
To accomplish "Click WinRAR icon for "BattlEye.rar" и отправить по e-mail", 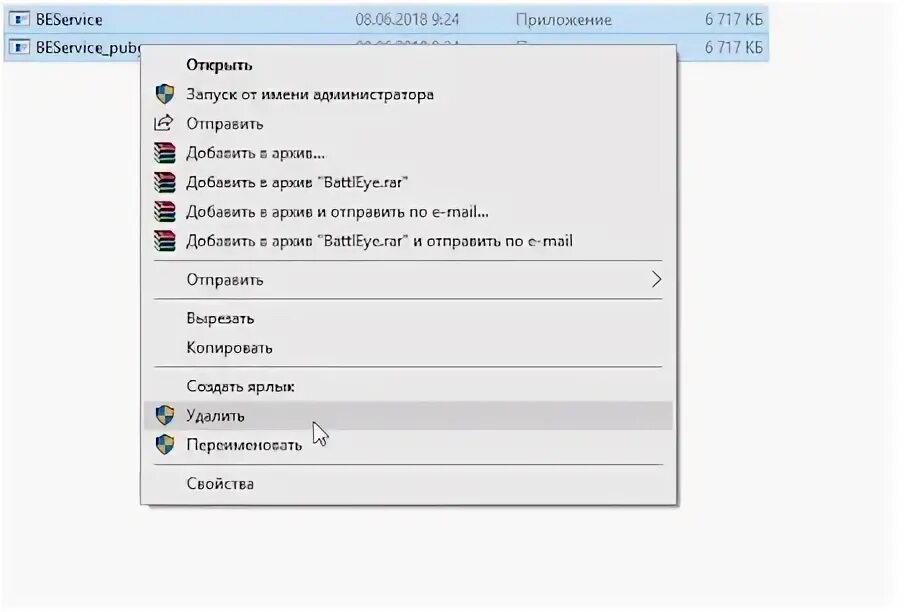I will point(165,241).
